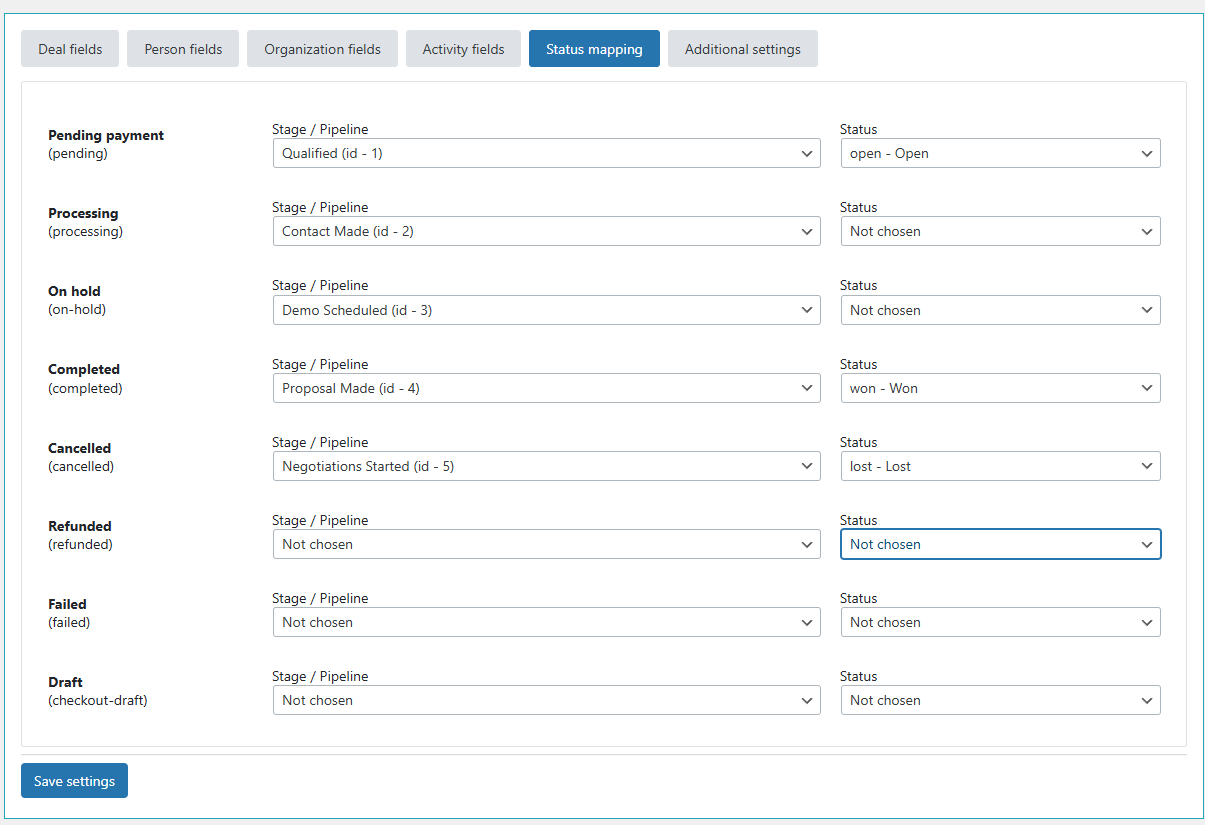
Task: Click the Save settings button
Action: [x=74, y=781]
